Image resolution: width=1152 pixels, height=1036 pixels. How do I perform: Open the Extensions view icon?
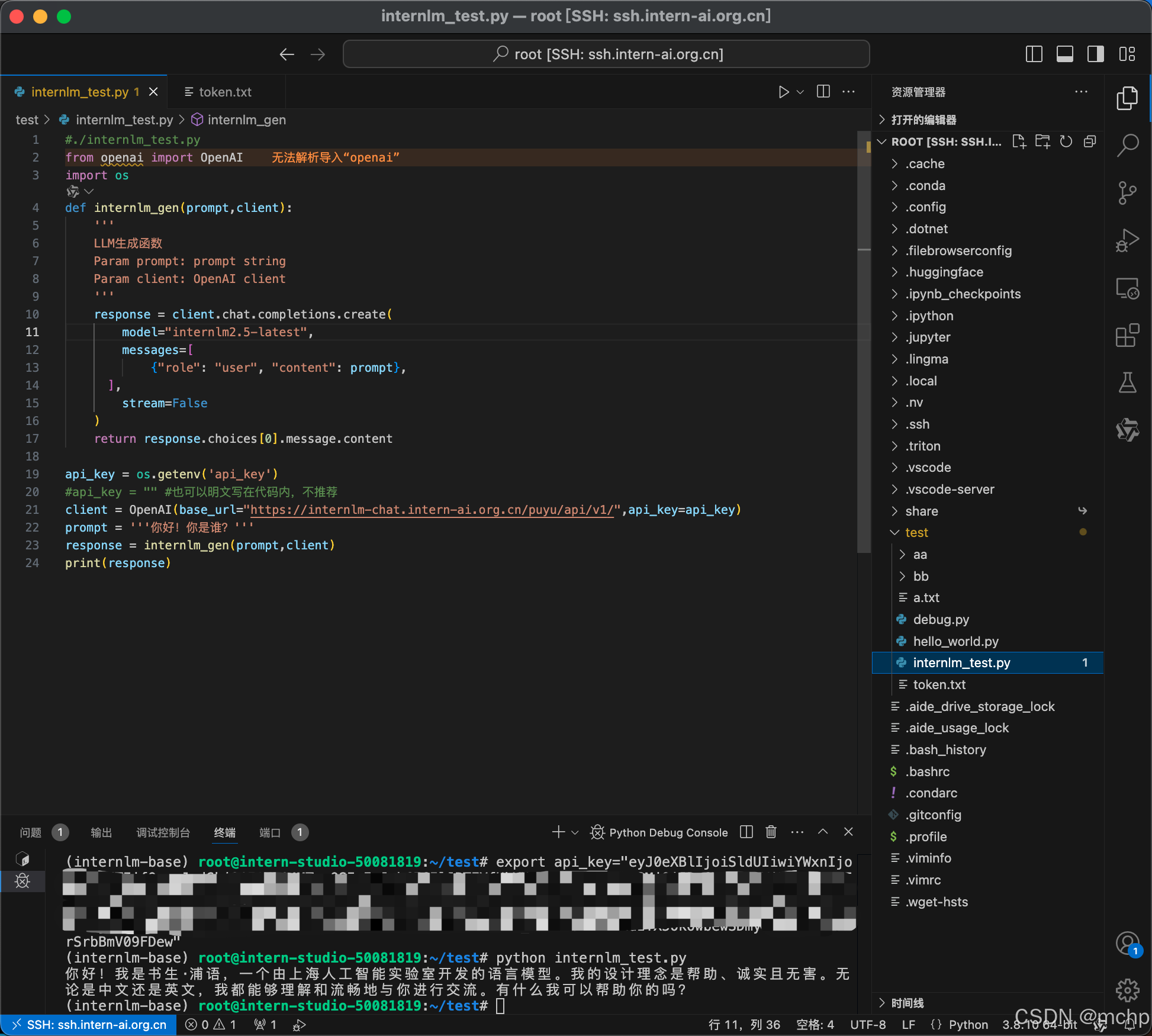[1127, 336]
